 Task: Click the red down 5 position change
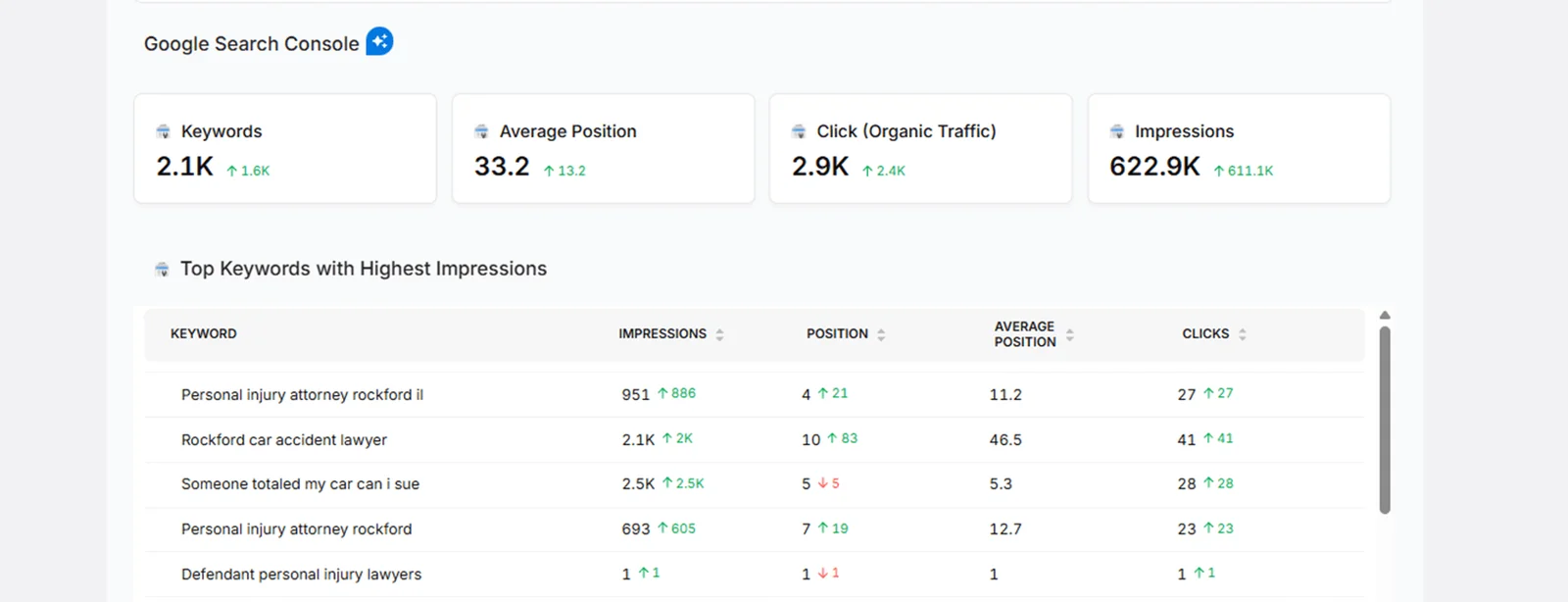829,483
